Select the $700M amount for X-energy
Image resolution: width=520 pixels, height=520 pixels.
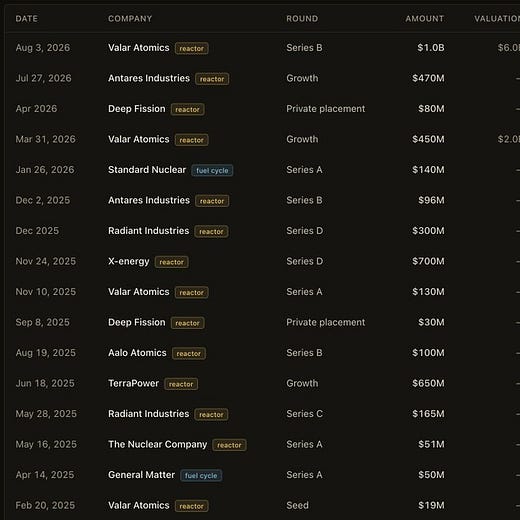coord(428,261)
